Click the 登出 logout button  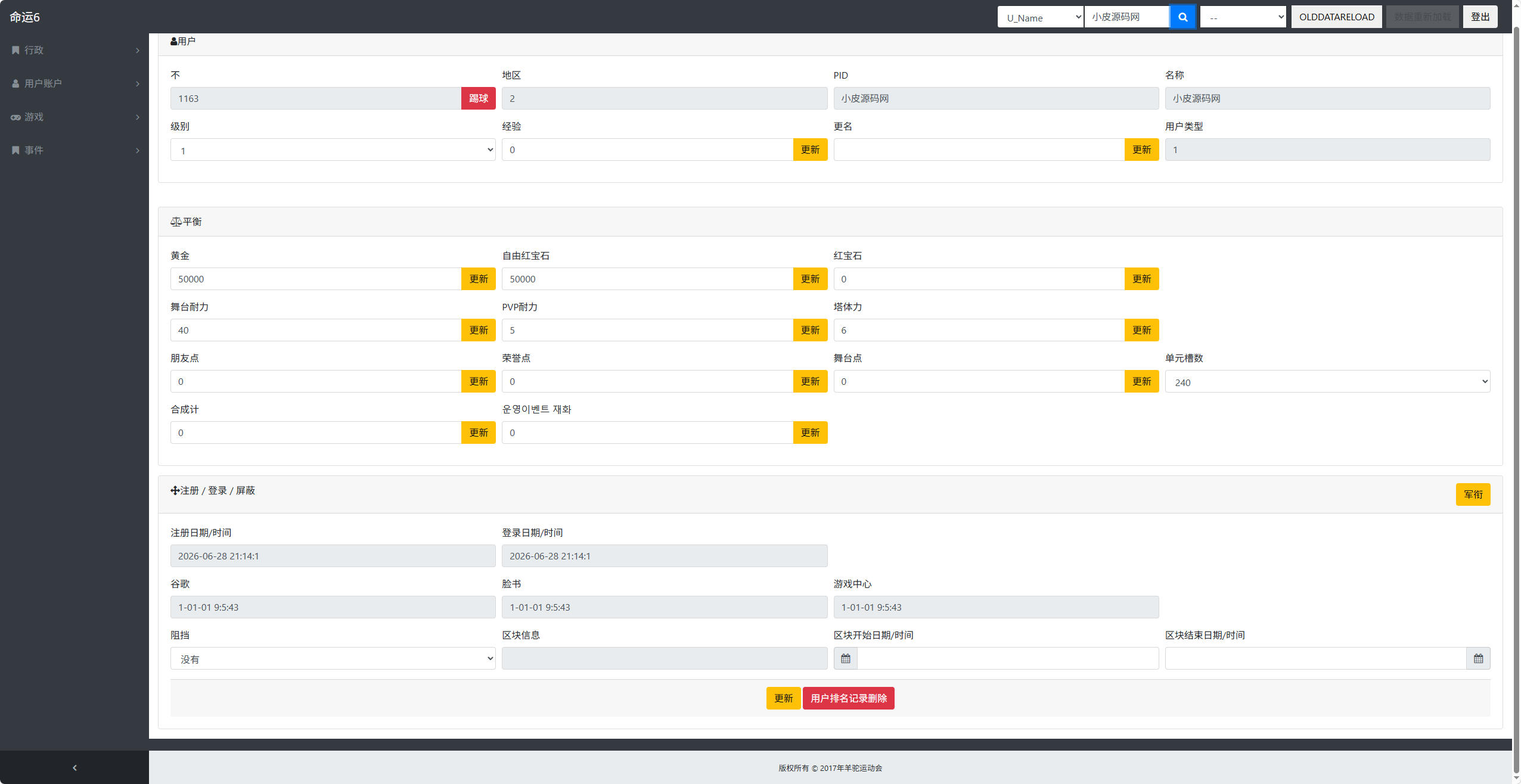pos(1480,17)
